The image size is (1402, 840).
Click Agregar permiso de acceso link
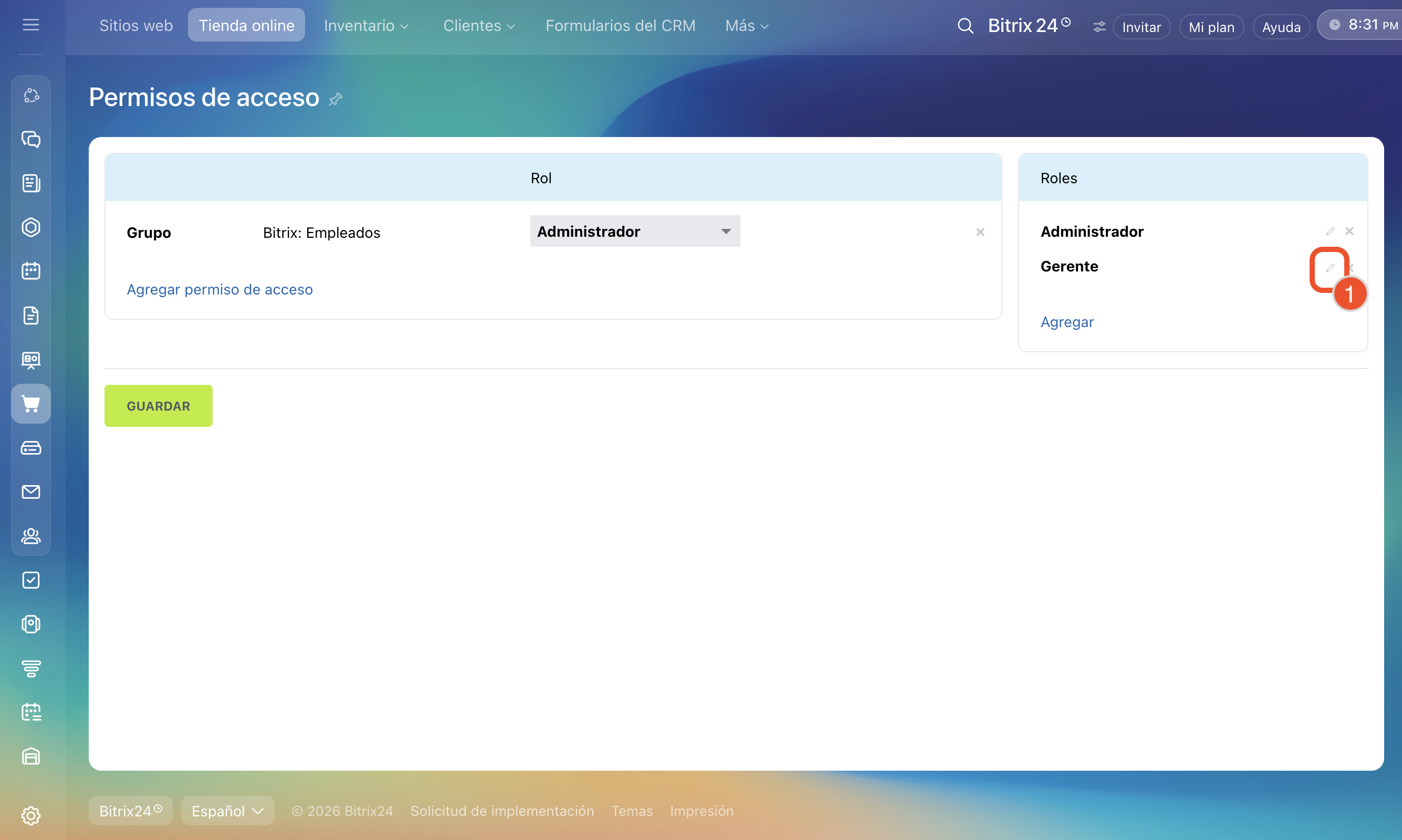point(219,289)
